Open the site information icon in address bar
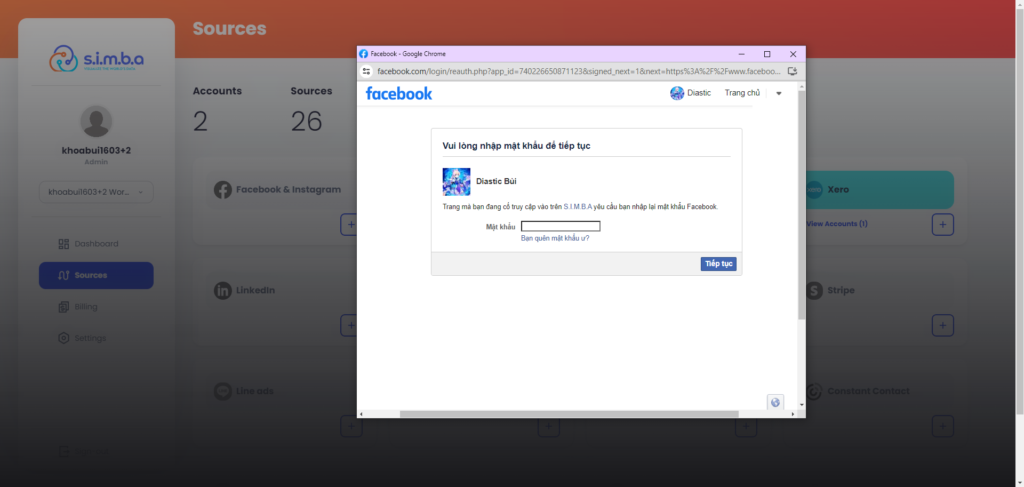Image resolution: width=1024 pixels, height=487 pixels. (x=367, y=72)
